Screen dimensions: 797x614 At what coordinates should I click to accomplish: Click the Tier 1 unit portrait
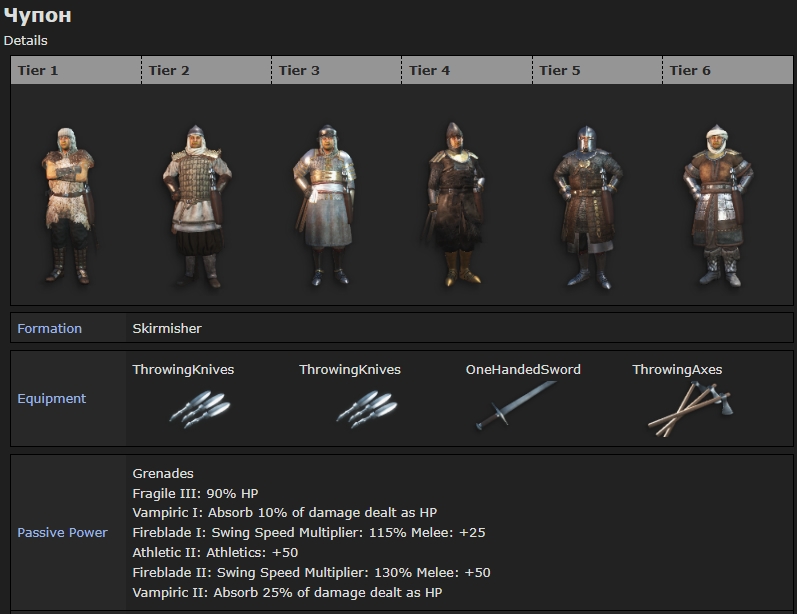coord(68,206)
